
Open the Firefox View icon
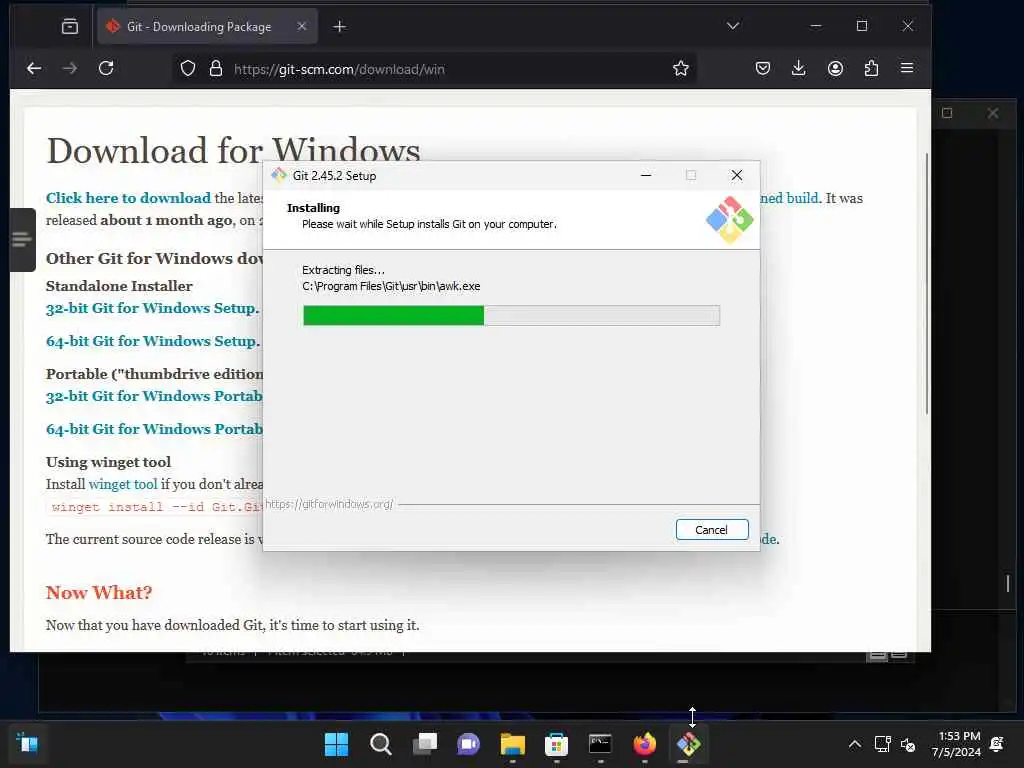(70, 26)
